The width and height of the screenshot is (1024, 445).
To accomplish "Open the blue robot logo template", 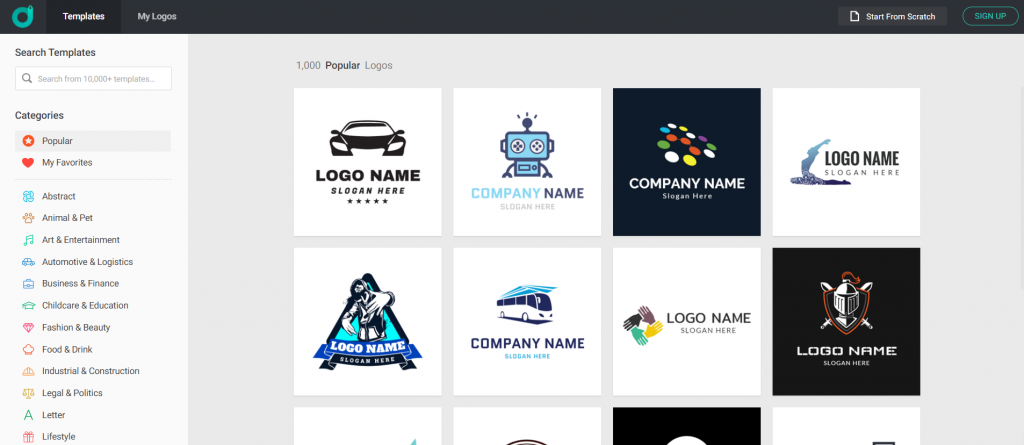I will tap(527, 162).
